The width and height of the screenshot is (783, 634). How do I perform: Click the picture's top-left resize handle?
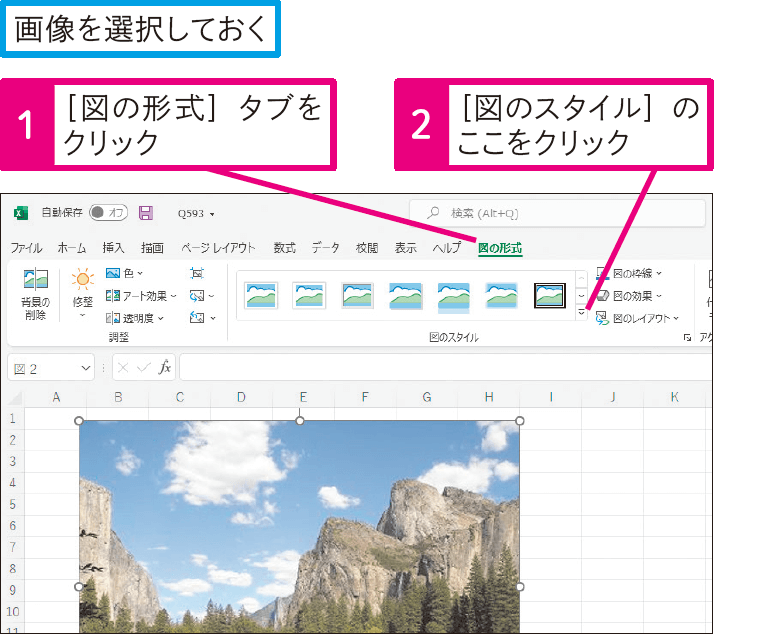(79, 421)
